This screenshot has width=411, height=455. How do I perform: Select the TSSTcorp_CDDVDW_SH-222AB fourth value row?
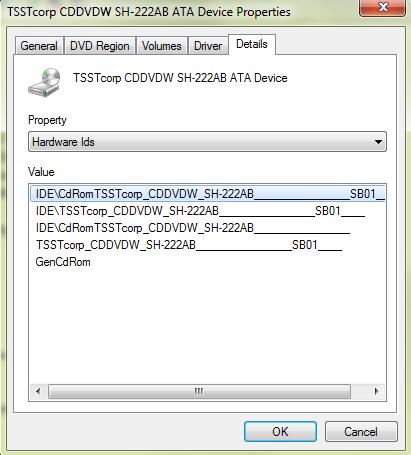(x=189, y=245)
